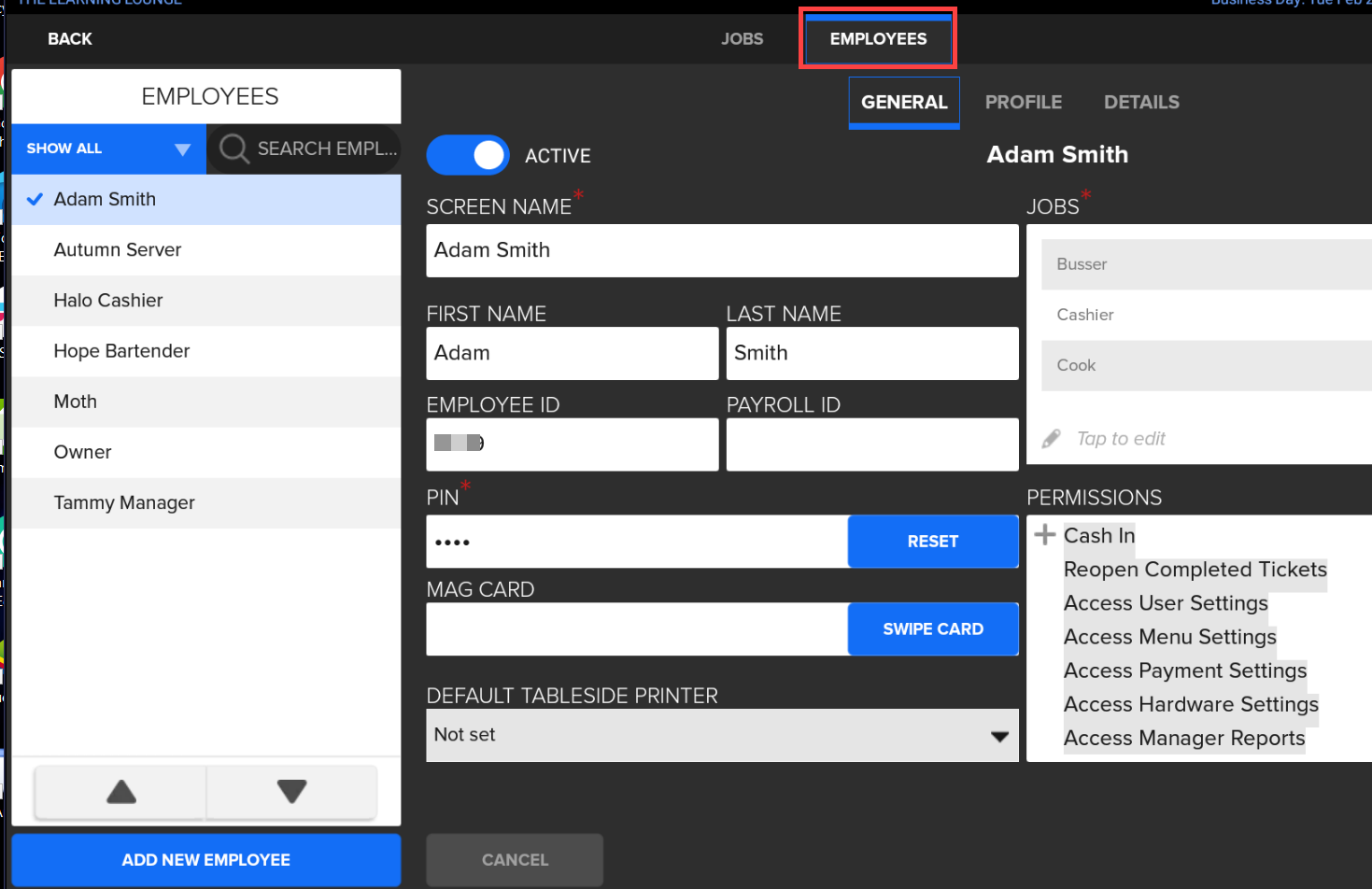Click the plus icon next to Cash In

coord(1045,534)
